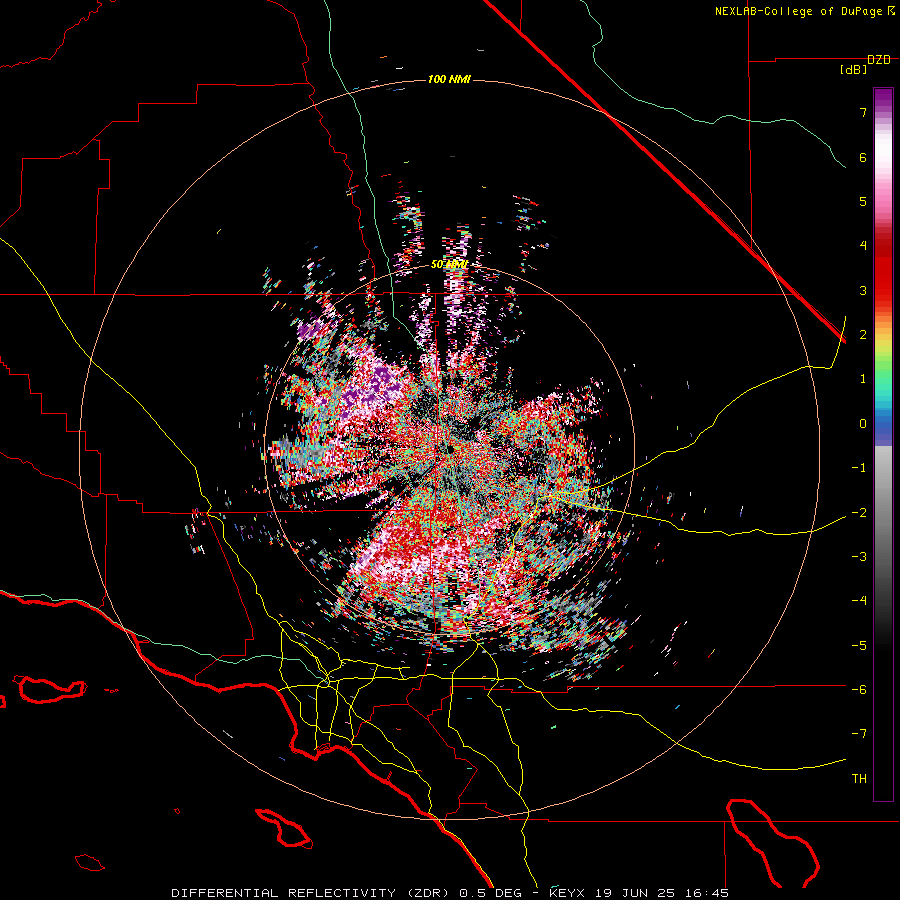Screen dimensions: 900x900
Task: Click the radar site center dot
Action: click(451, 449)
